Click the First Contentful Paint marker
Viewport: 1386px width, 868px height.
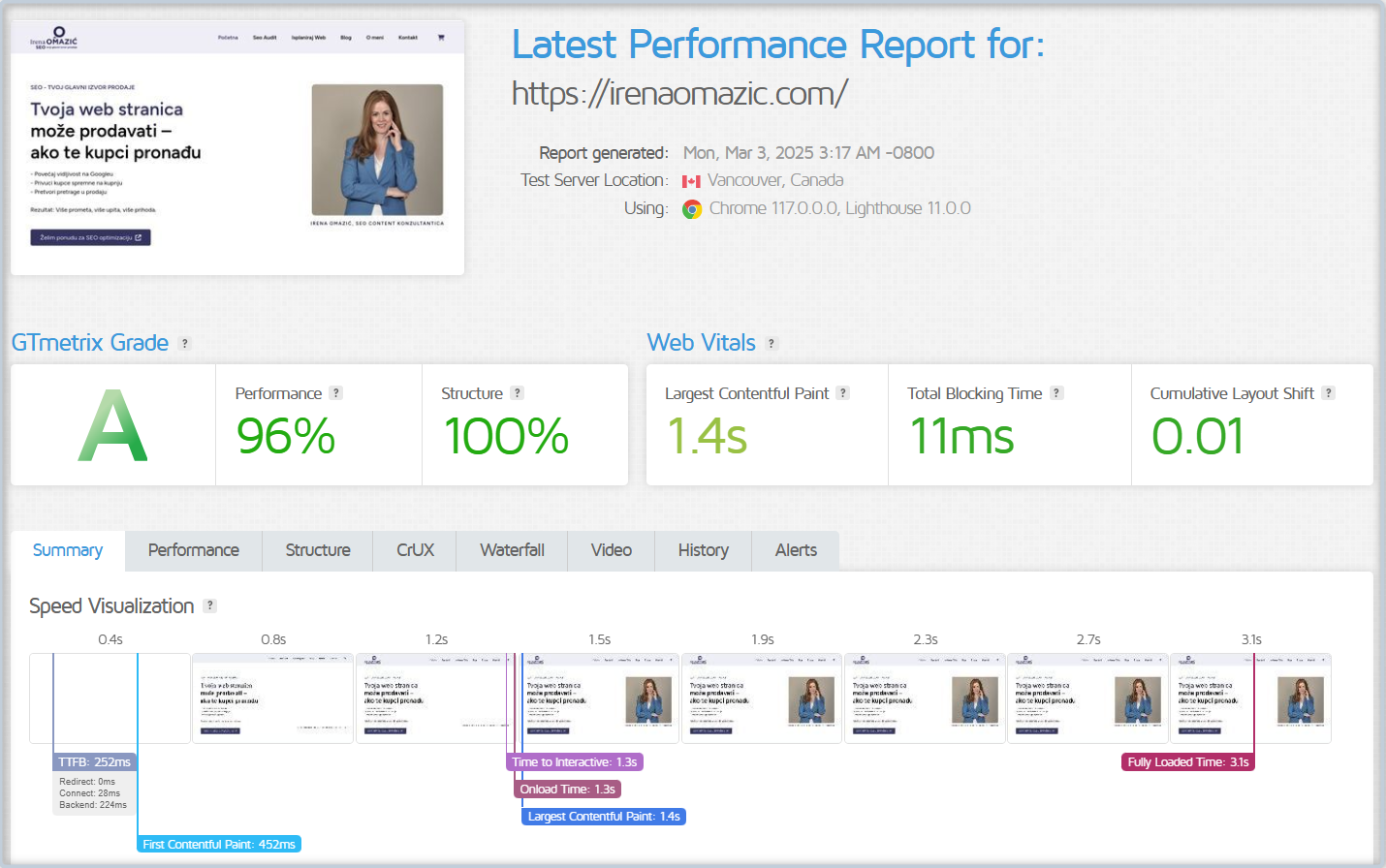click(x=219, y=845)
